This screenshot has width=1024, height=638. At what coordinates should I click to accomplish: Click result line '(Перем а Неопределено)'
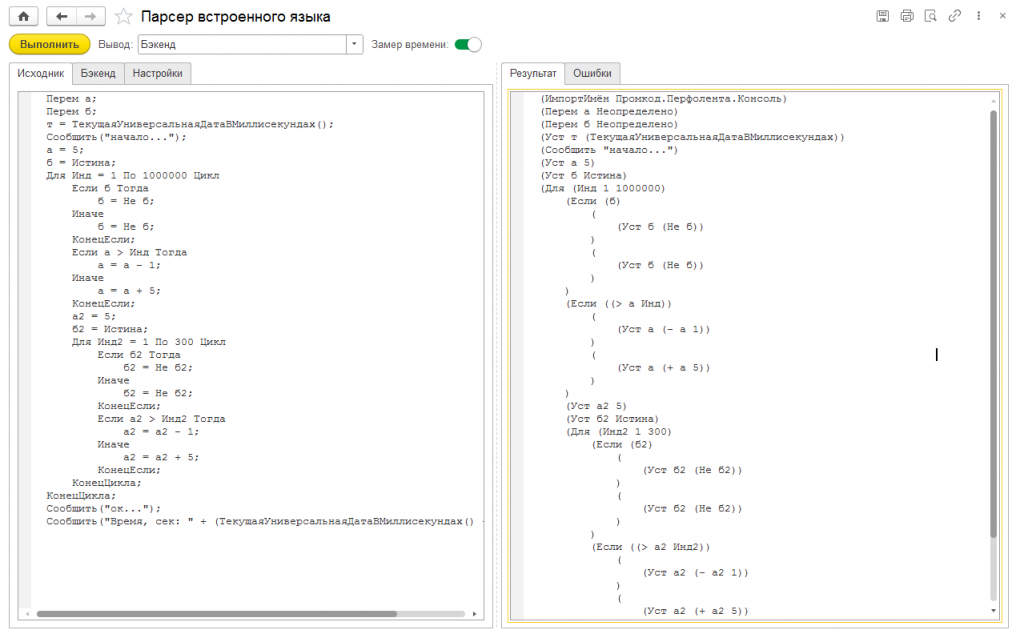tap(609, 112)
